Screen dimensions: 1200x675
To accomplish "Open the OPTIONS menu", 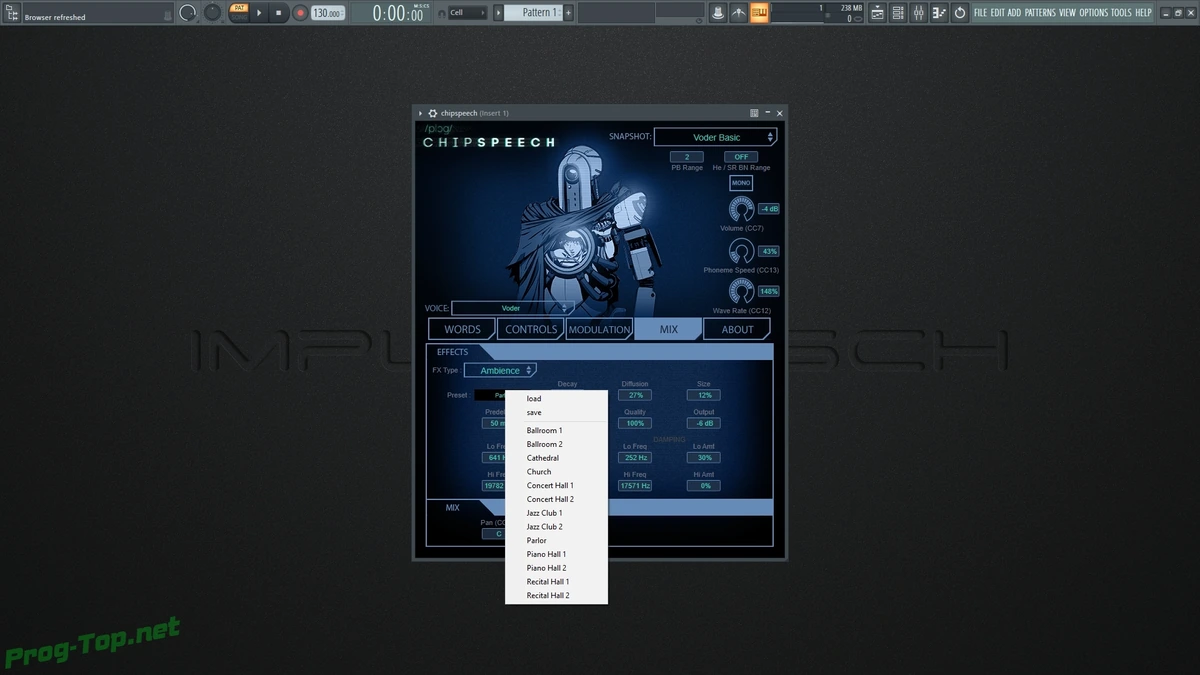I will click(x=1094, y=13).
